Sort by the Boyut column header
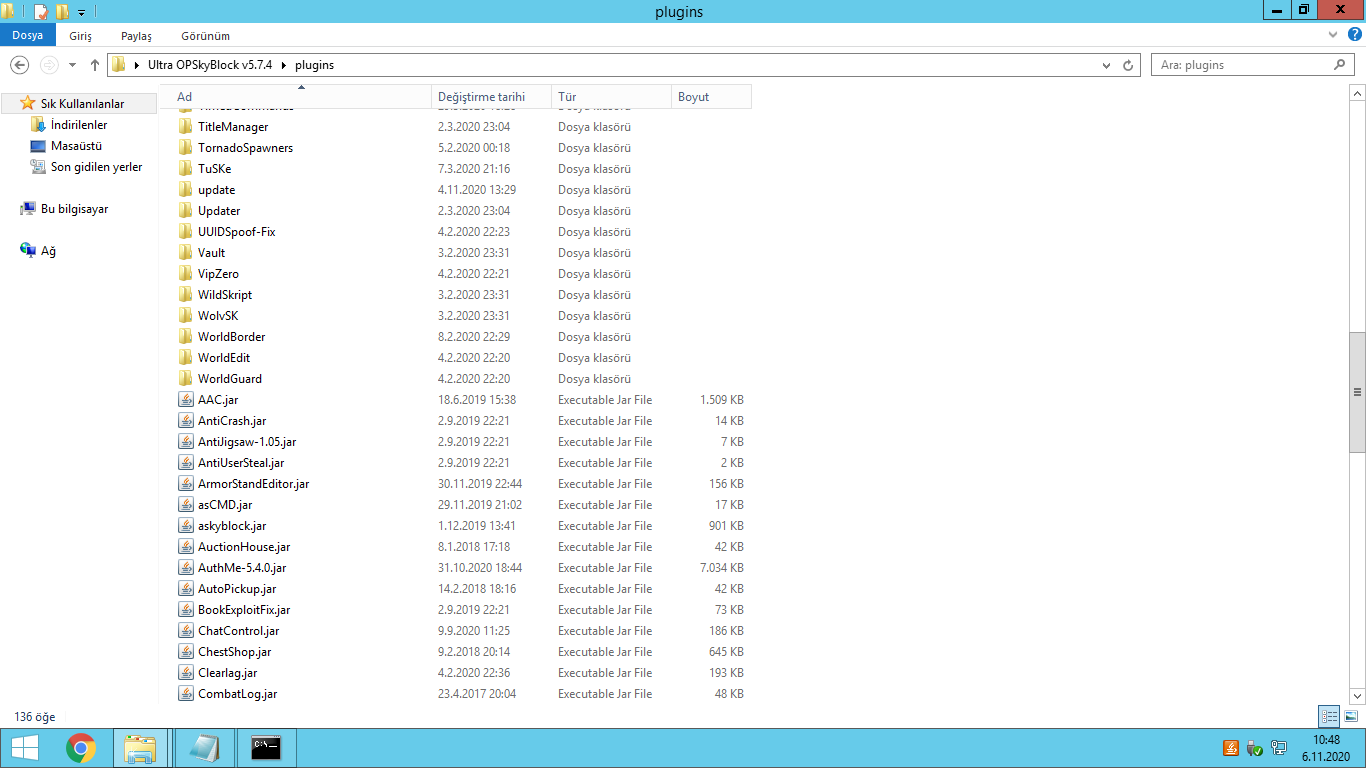Screen dimensions: 1366x768 [711, 97]
